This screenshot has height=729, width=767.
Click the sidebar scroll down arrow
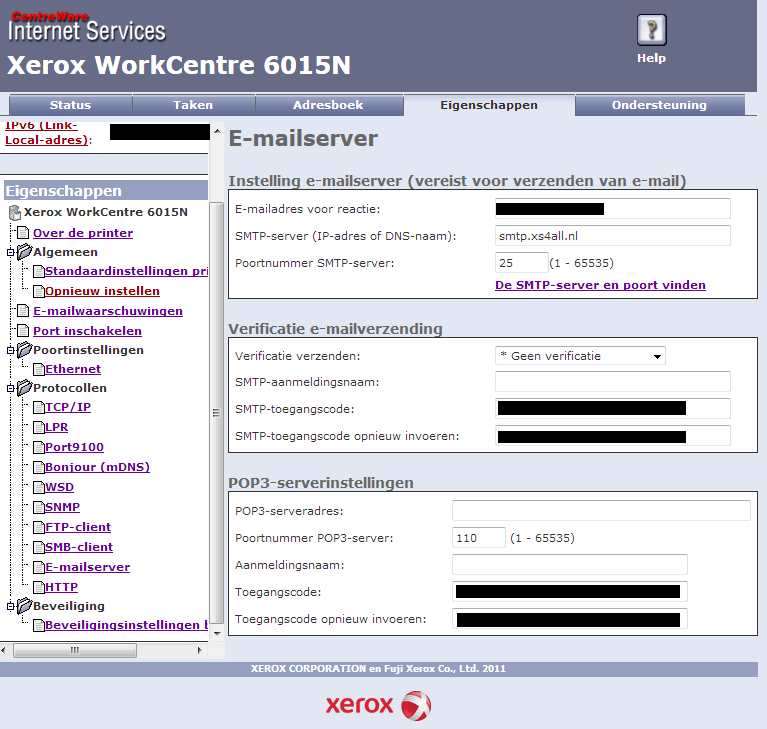[217, 634]
